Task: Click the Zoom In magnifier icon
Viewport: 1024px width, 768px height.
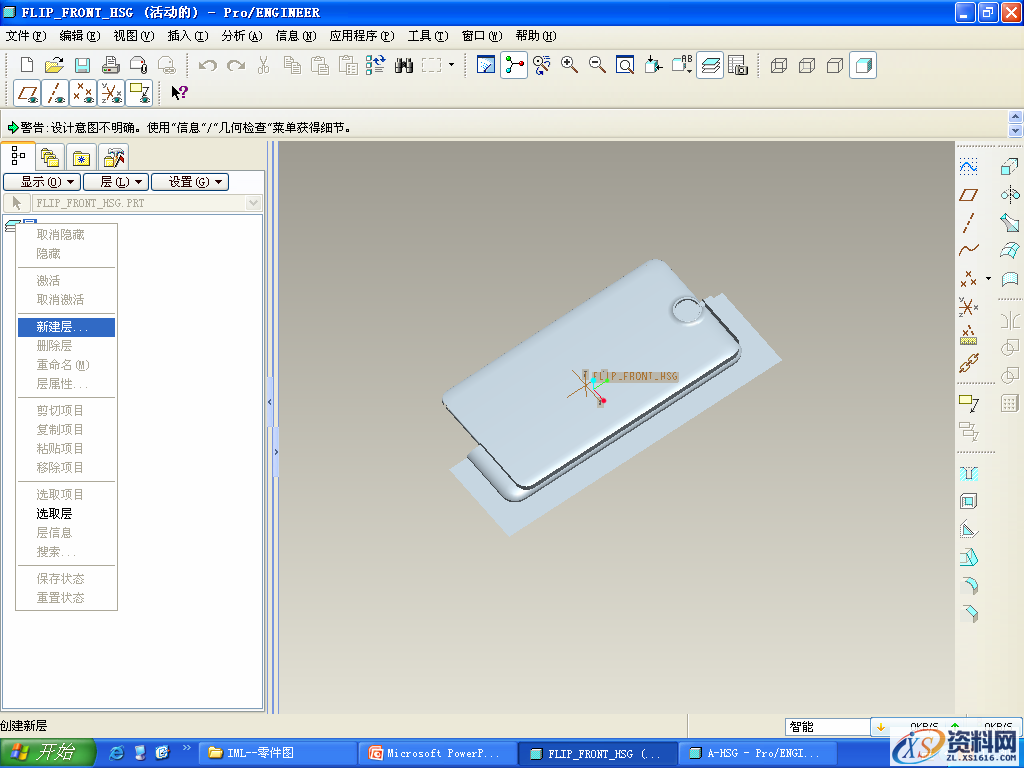Action: tap(570, 65)
